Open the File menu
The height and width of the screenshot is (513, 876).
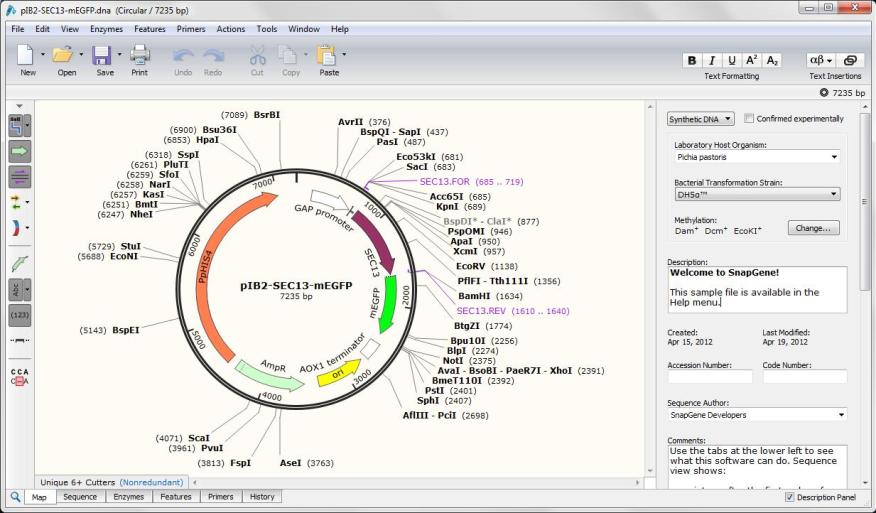click(18, 29)
